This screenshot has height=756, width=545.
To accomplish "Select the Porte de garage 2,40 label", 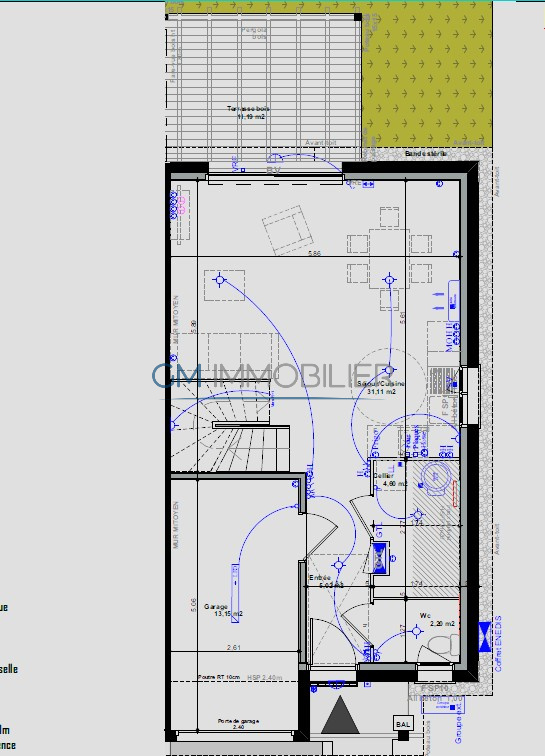I will [x=238, y=724].
